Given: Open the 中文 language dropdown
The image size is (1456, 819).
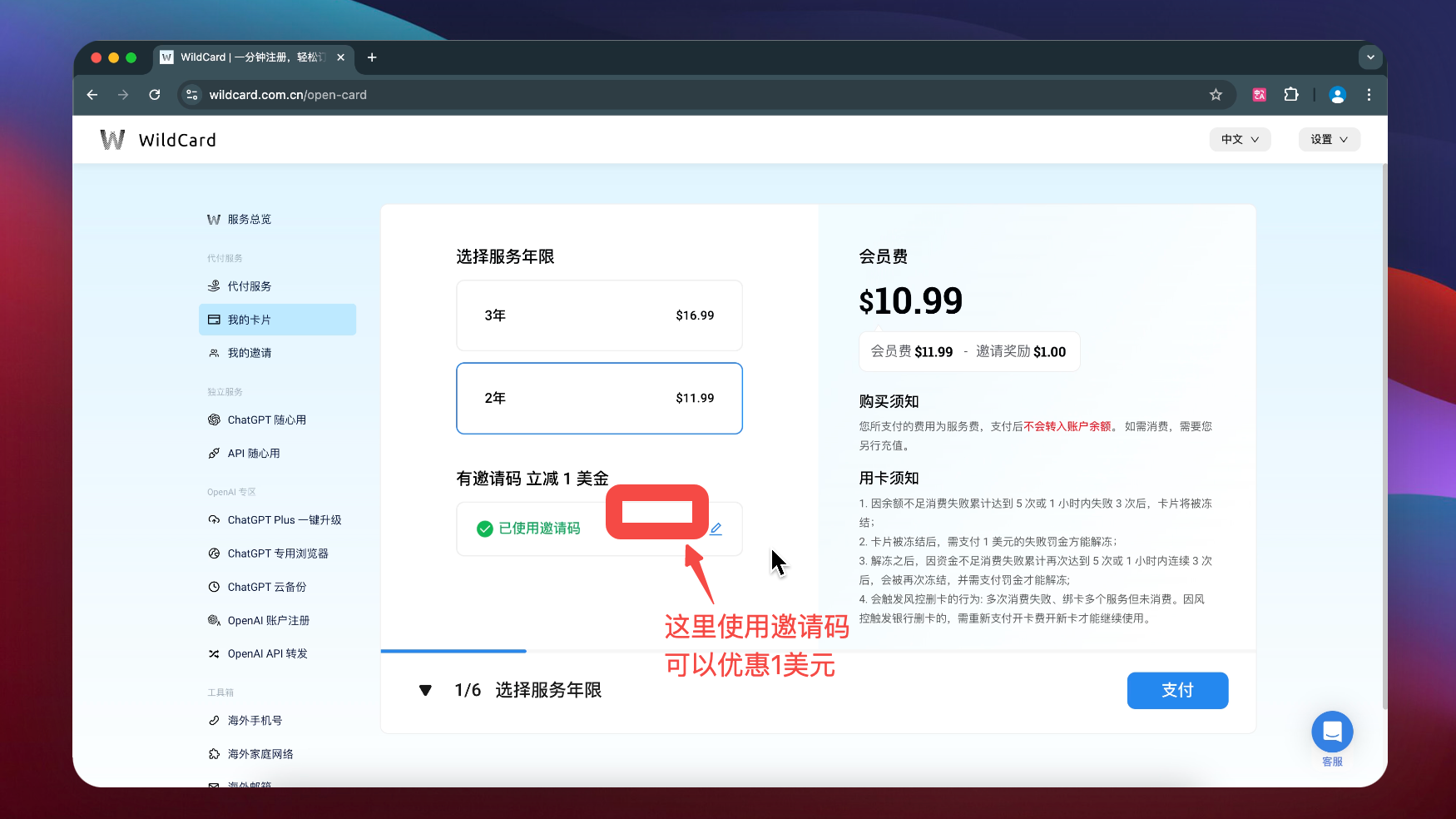Looking at the screenshot, I should point(1240,140).
